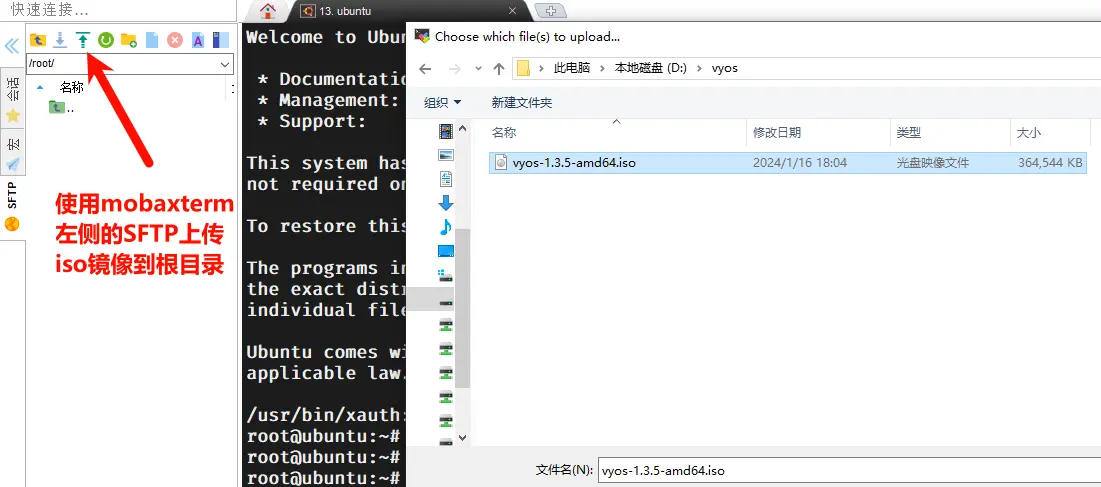
Task: Open the remote path /root/ dropdown
Action: (225, 64)
